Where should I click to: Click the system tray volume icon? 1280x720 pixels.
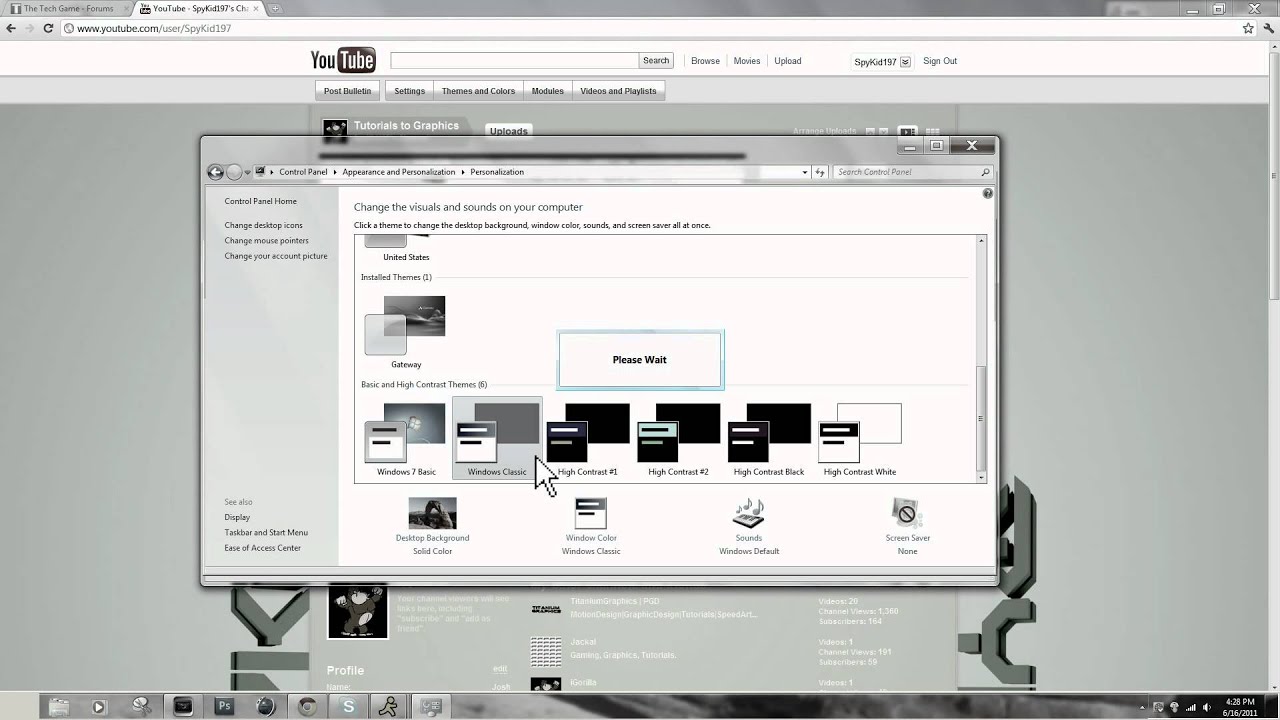tap(1208, 707)
